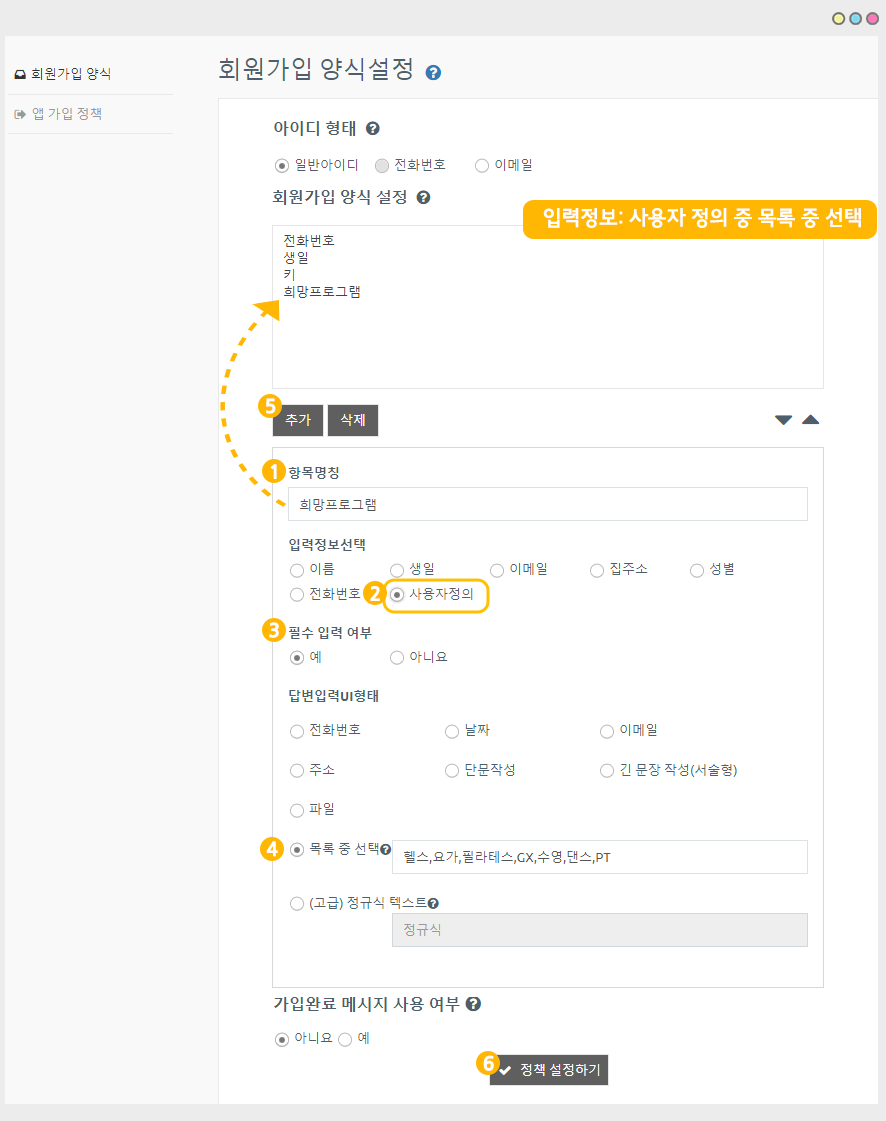The width and height of the screenshot is (886, 1121).
Task: Click help icon beside 정규식 텍스트 option
Action: 433,904
